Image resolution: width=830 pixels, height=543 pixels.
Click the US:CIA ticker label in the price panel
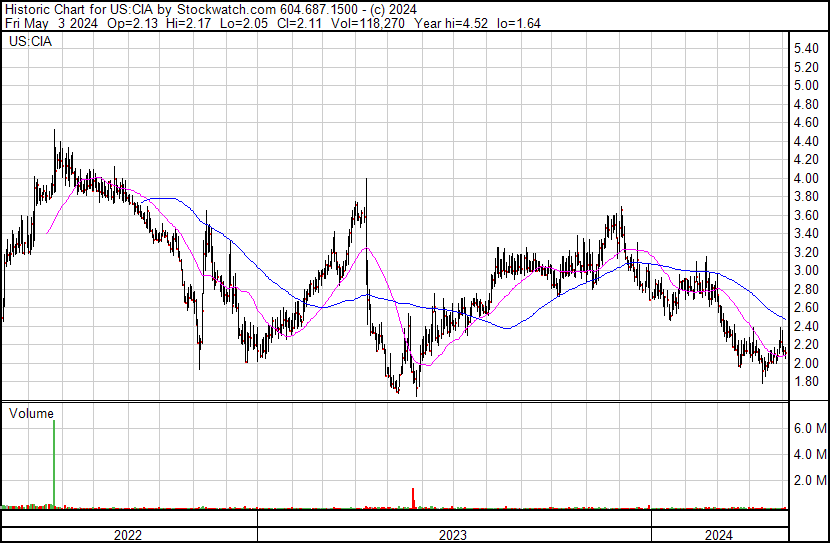[x=29, y=42]
